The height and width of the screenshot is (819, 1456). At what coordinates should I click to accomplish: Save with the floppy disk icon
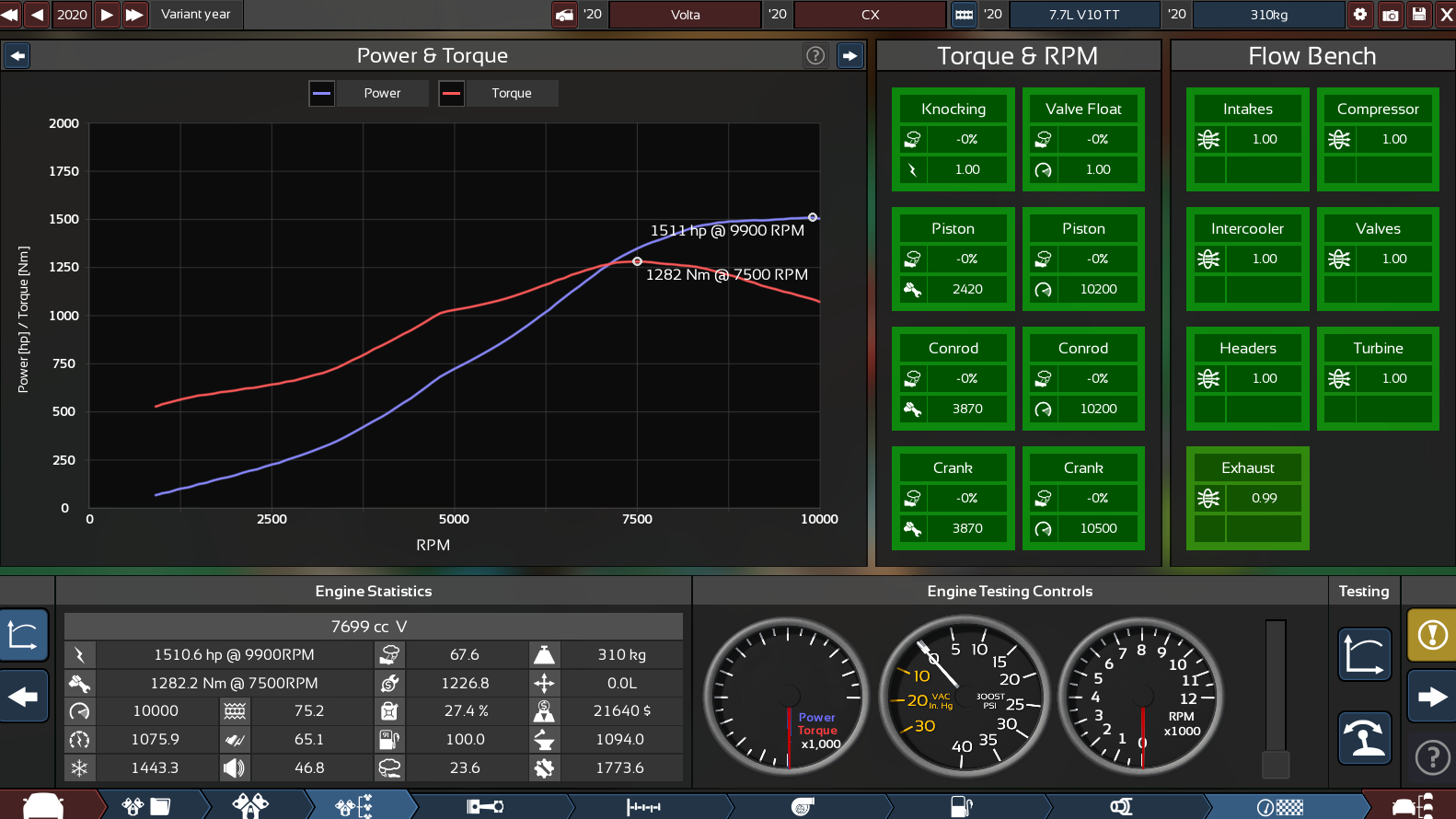tap(1419, 15)
